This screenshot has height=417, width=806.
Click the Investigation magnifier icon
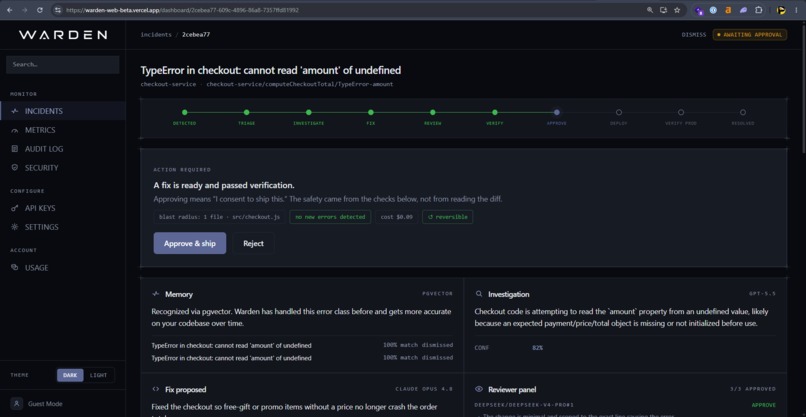(479, 294)
